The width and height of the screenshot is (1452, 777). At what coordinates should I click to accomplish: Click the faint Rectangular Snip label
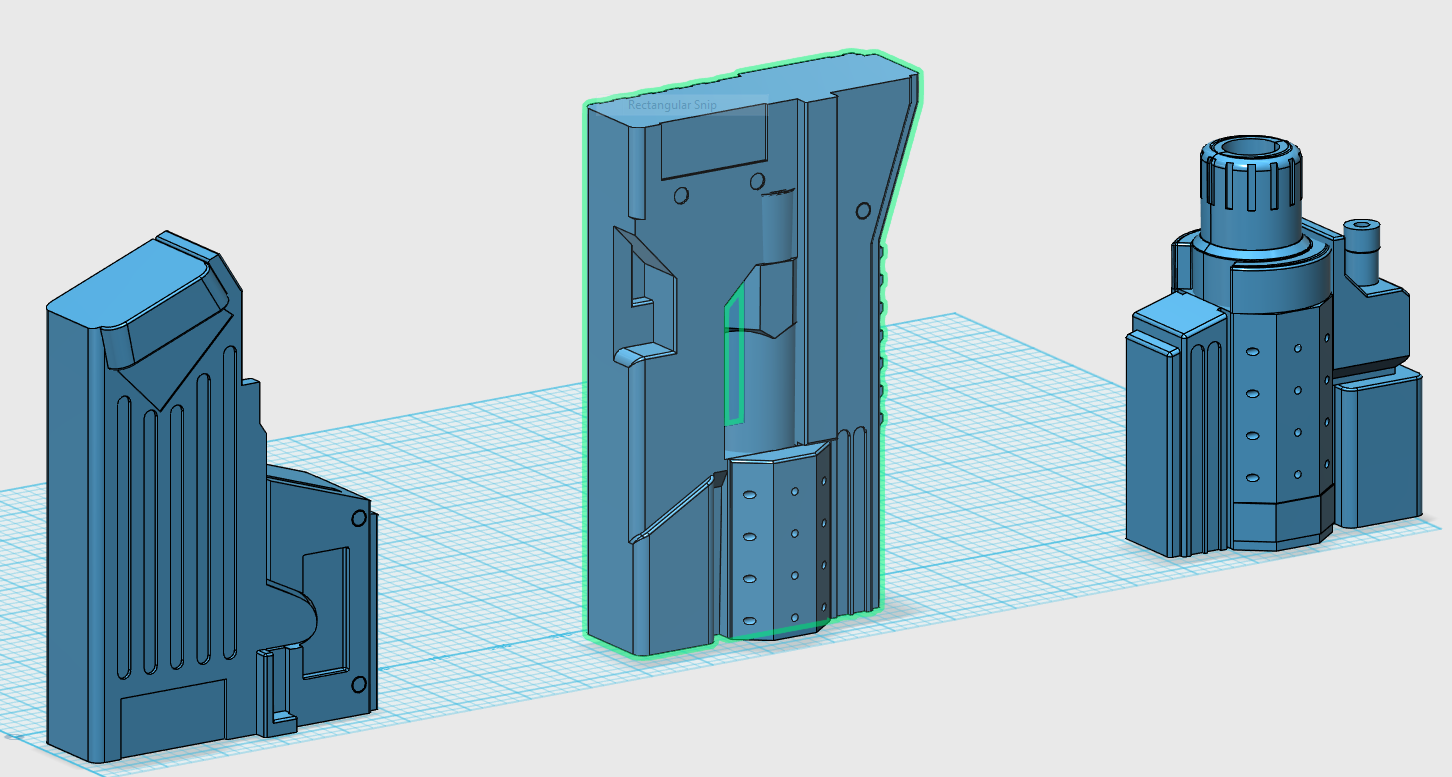[x=672, y=105]
